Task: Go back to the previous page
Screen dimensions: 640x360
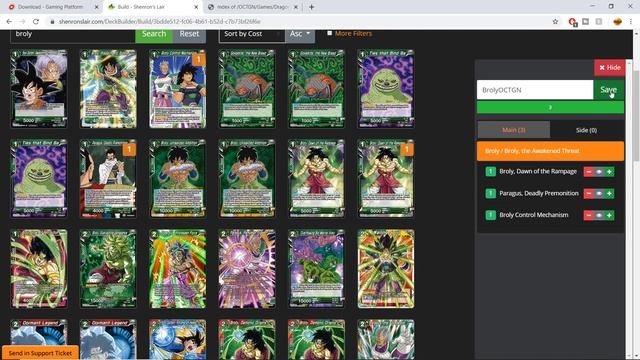Action: click(9, 21)
